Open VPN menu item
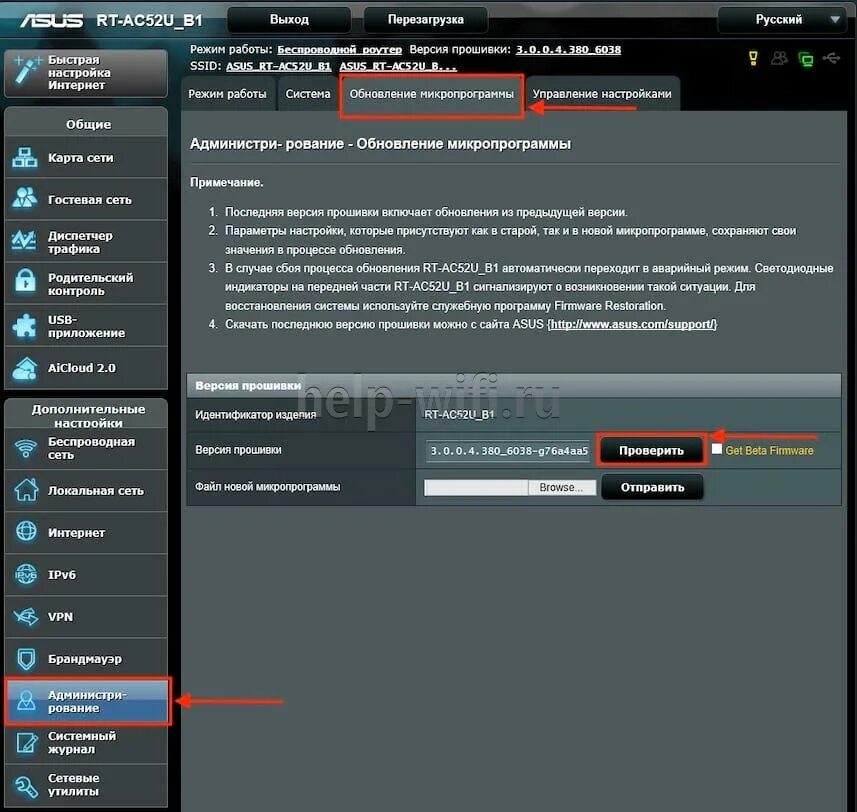The height and width of the screenshot is (812, 857). pos(86,617)
